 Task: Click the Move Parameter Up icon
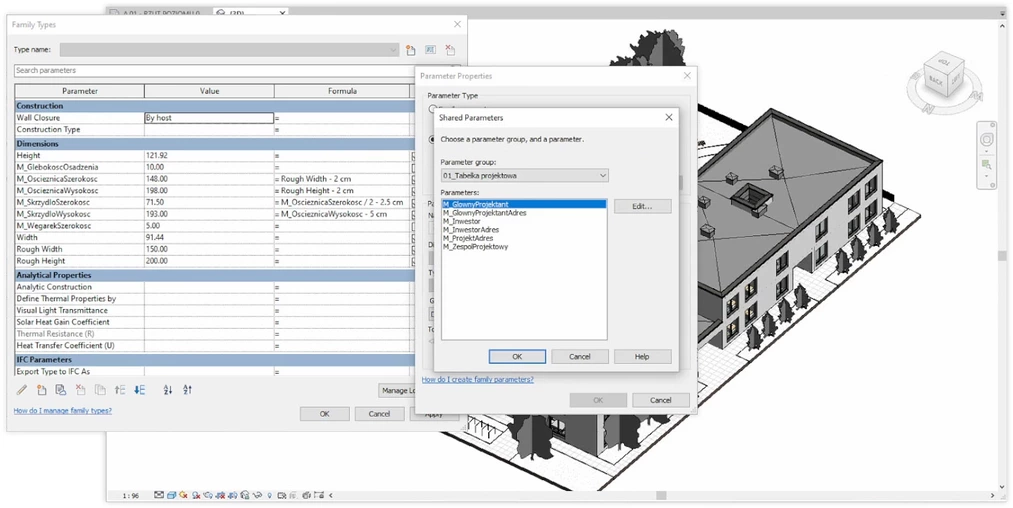[120, 390]
